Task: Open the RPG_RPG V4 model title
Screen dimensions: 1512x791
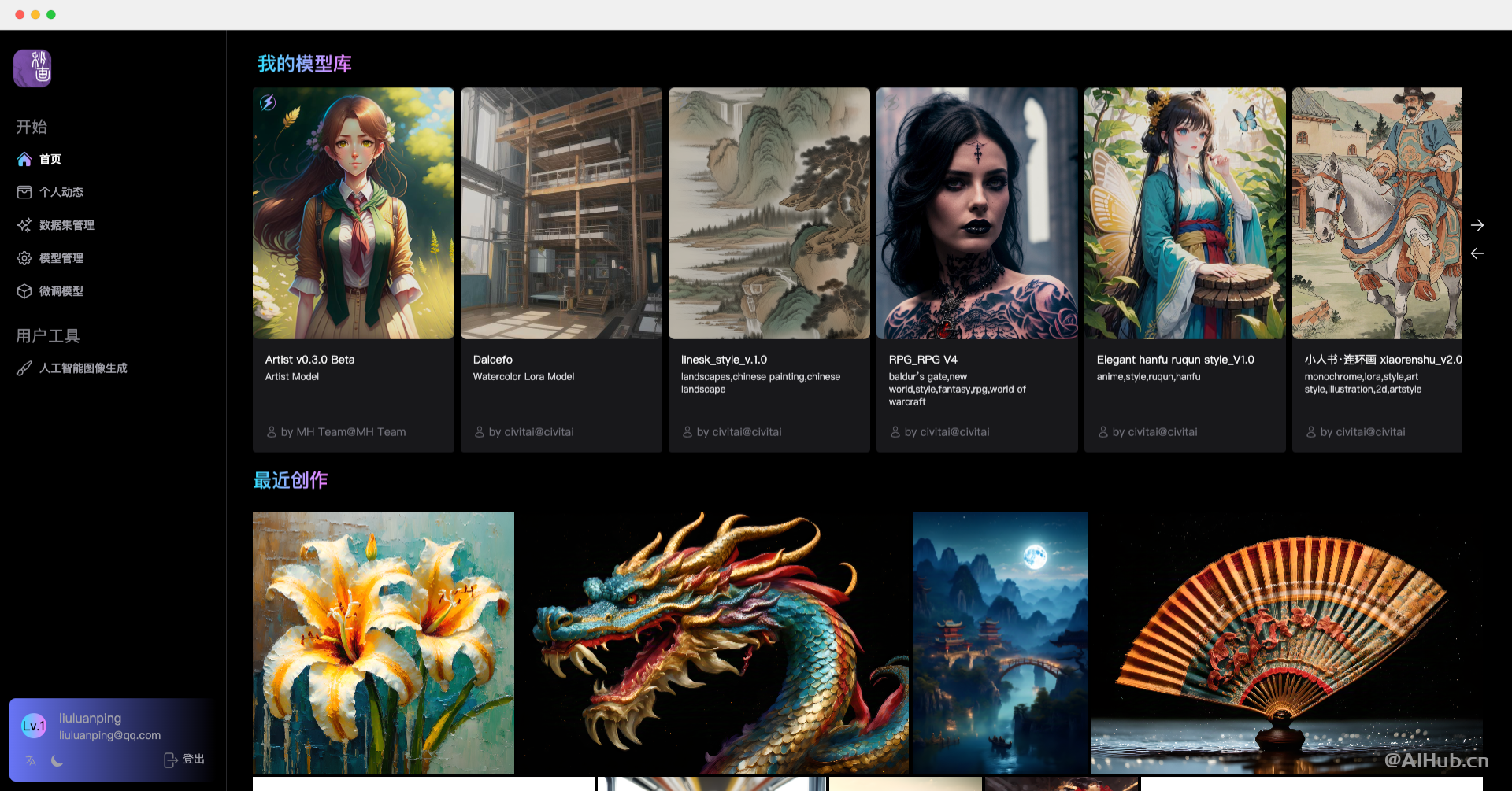Action: (923, 360)
